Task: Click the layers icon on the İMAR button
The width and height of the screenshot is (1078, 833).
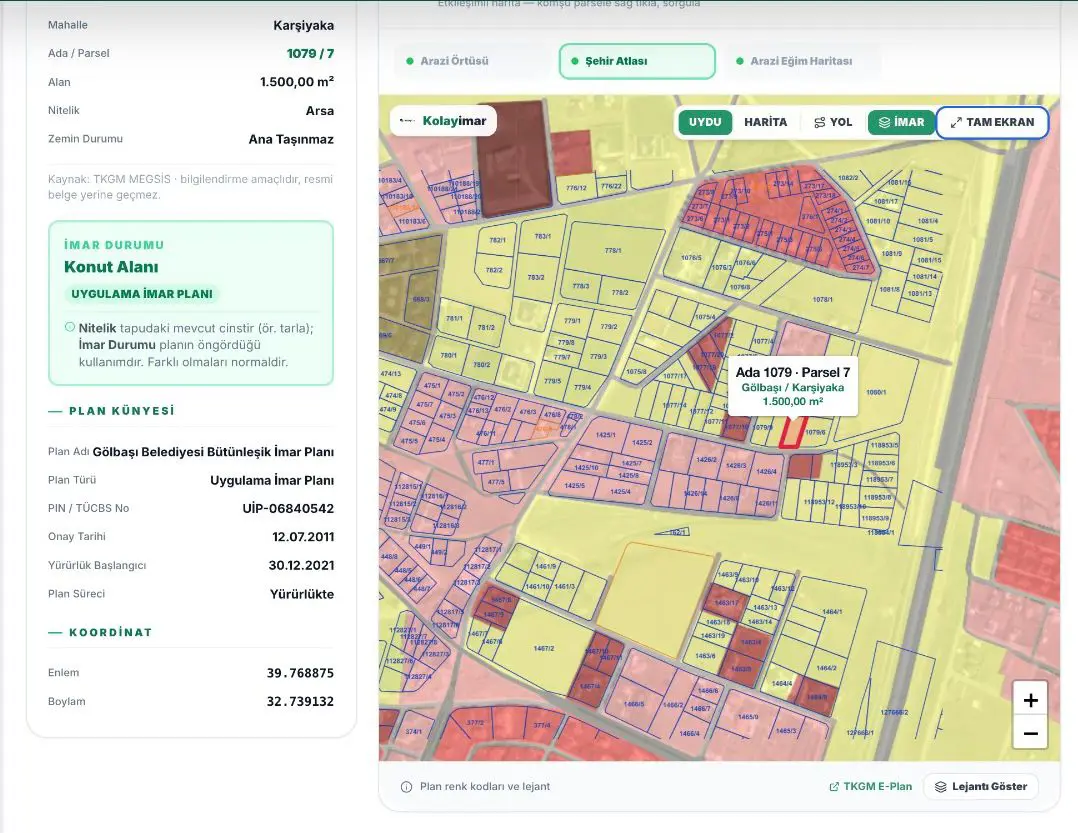Action: point(884,122)
